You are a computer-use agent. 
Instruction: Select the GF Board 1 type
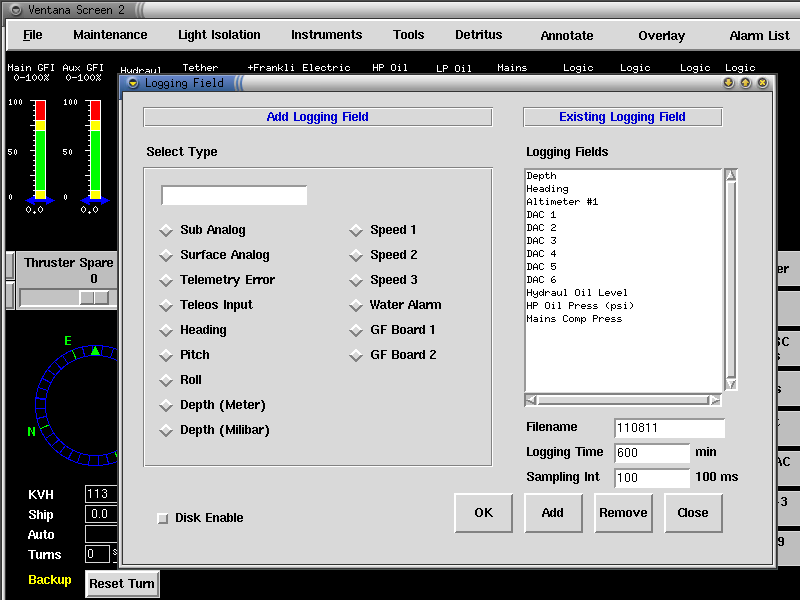click(x=356, y=331)
